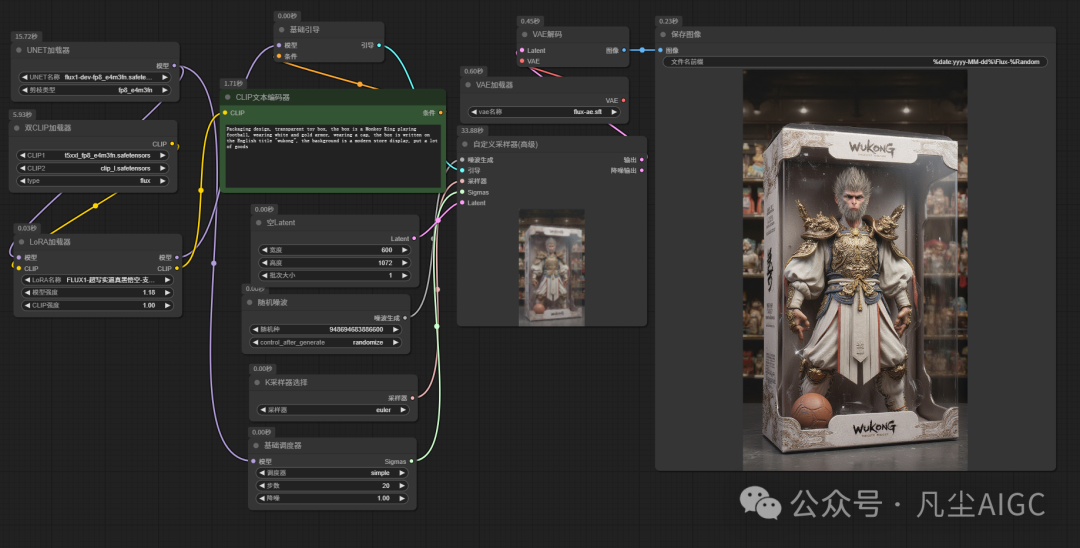Click the 15.72秒 time badge

27,36
